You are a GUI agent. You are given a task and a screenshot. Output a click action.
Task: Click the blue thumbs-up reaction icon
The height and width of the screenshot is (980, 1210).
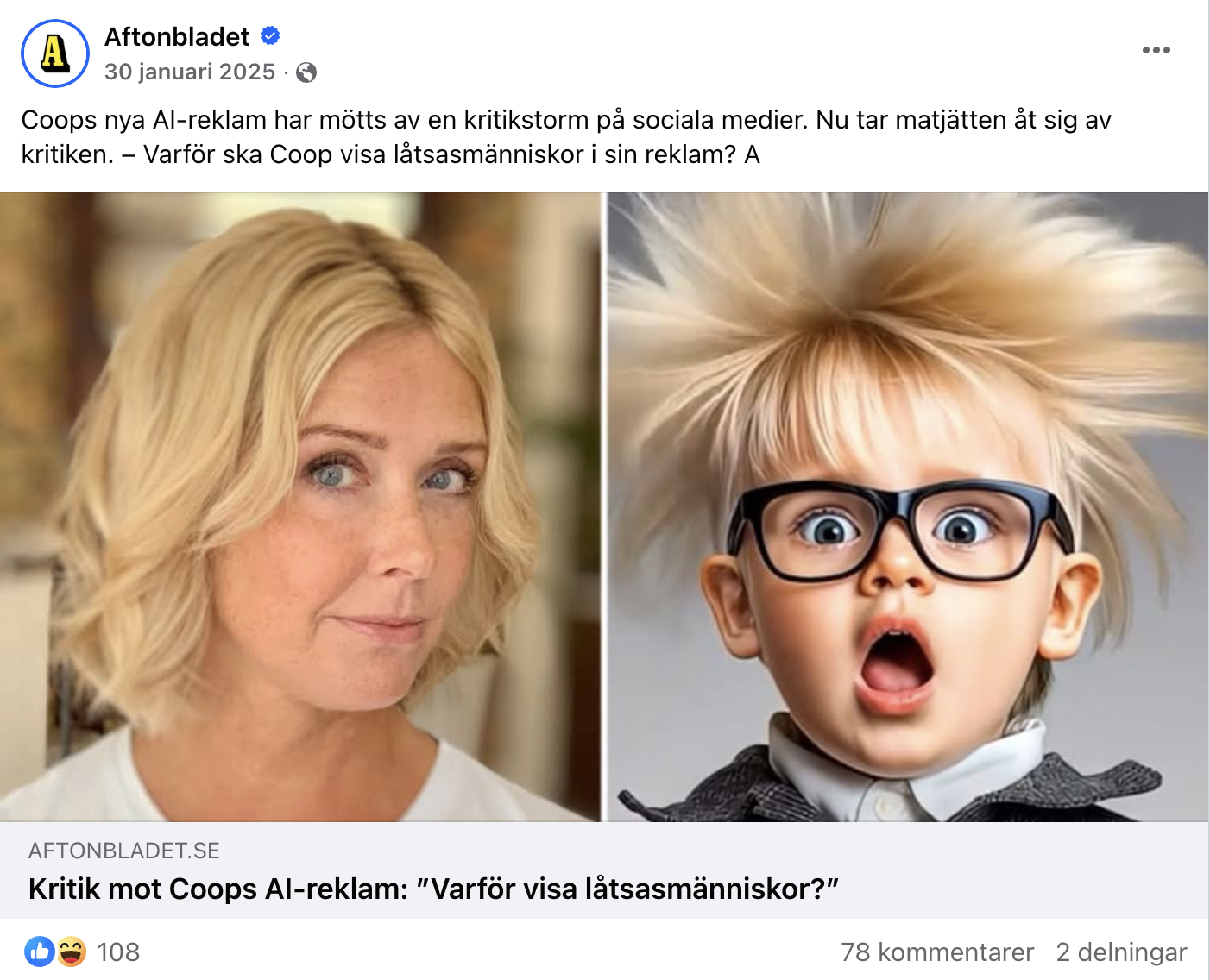click(x=40, y=952)
